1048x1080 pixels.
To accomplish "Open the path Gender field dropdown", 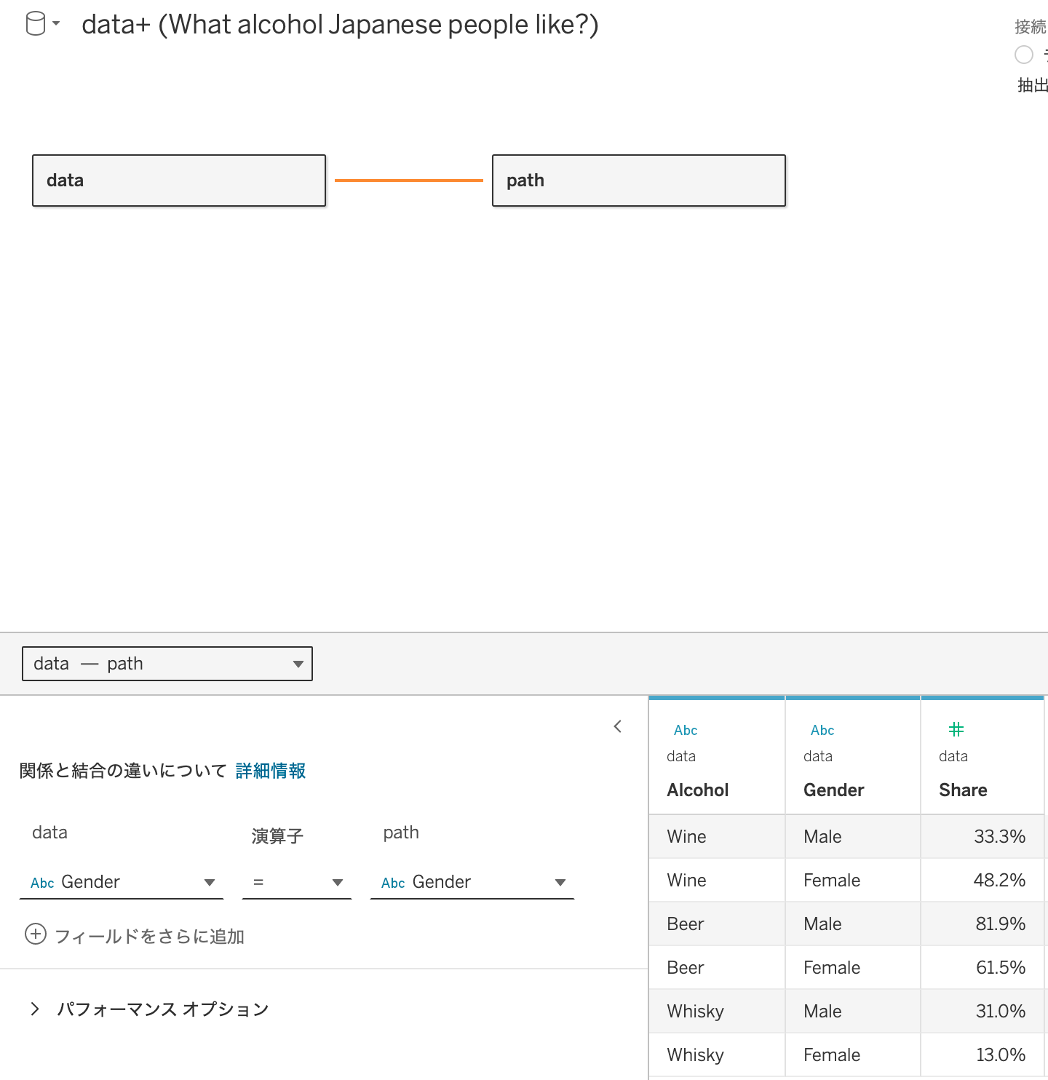I will [x=472, y=882].
